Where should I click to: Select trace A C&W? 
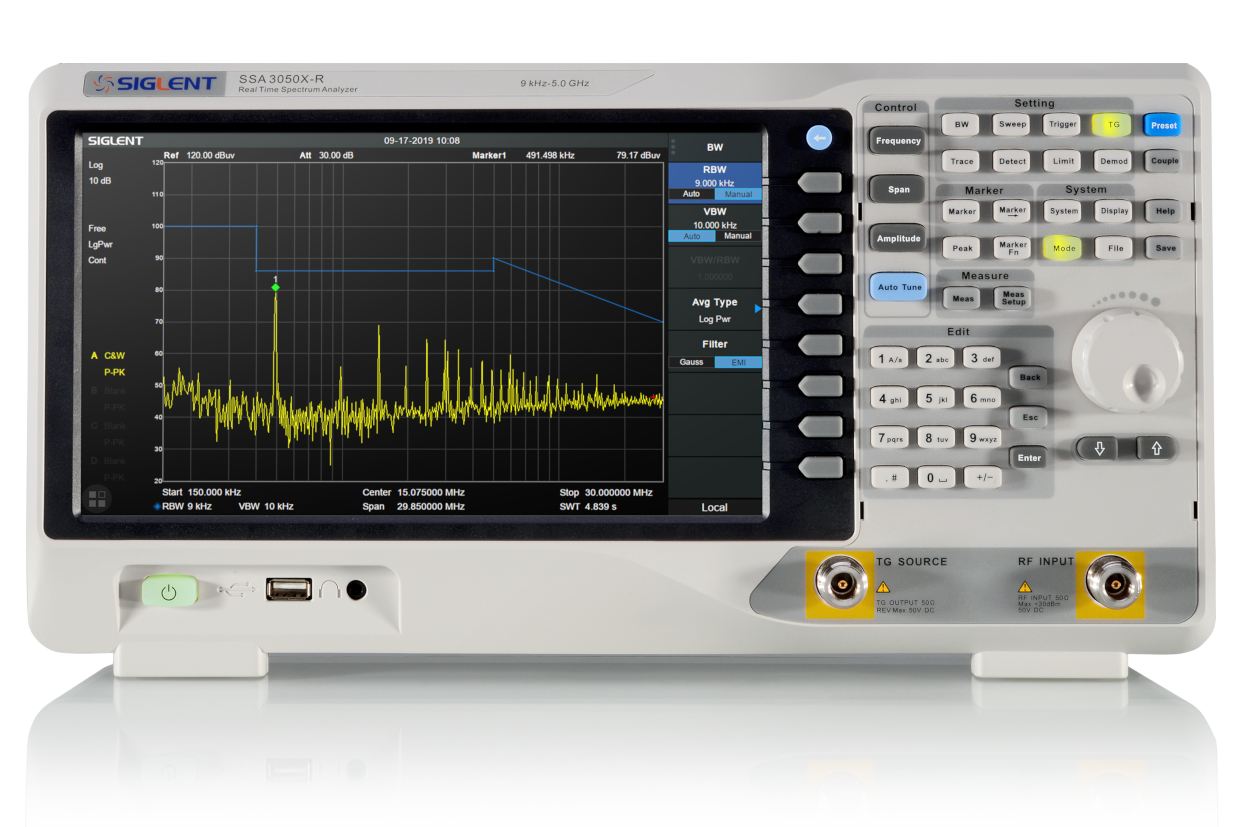point(108,355)
